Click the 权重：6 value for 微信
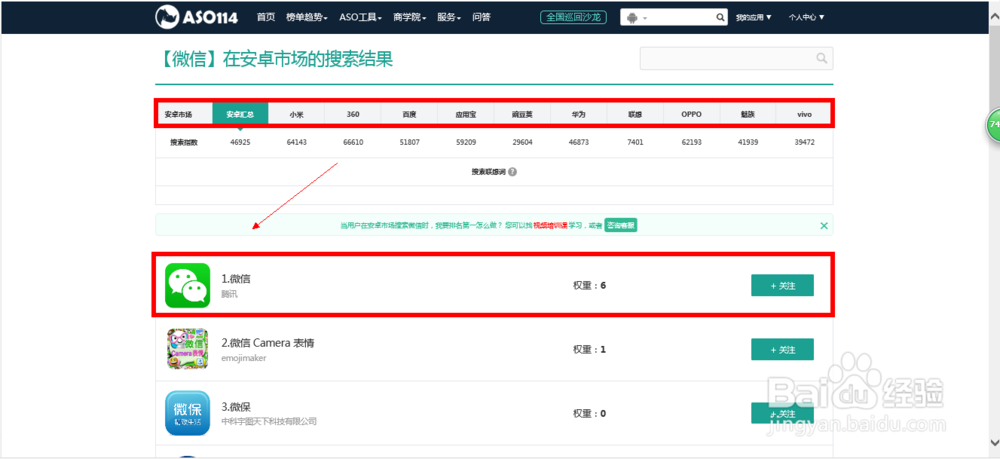The image size is (1000, 459). 589,285
